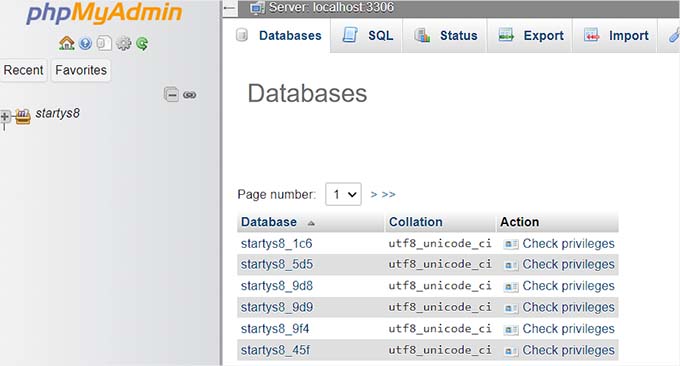This screenshot has width=680, height=366.
Task: Click ascending sort arrow beside Database
Action: 311,223
